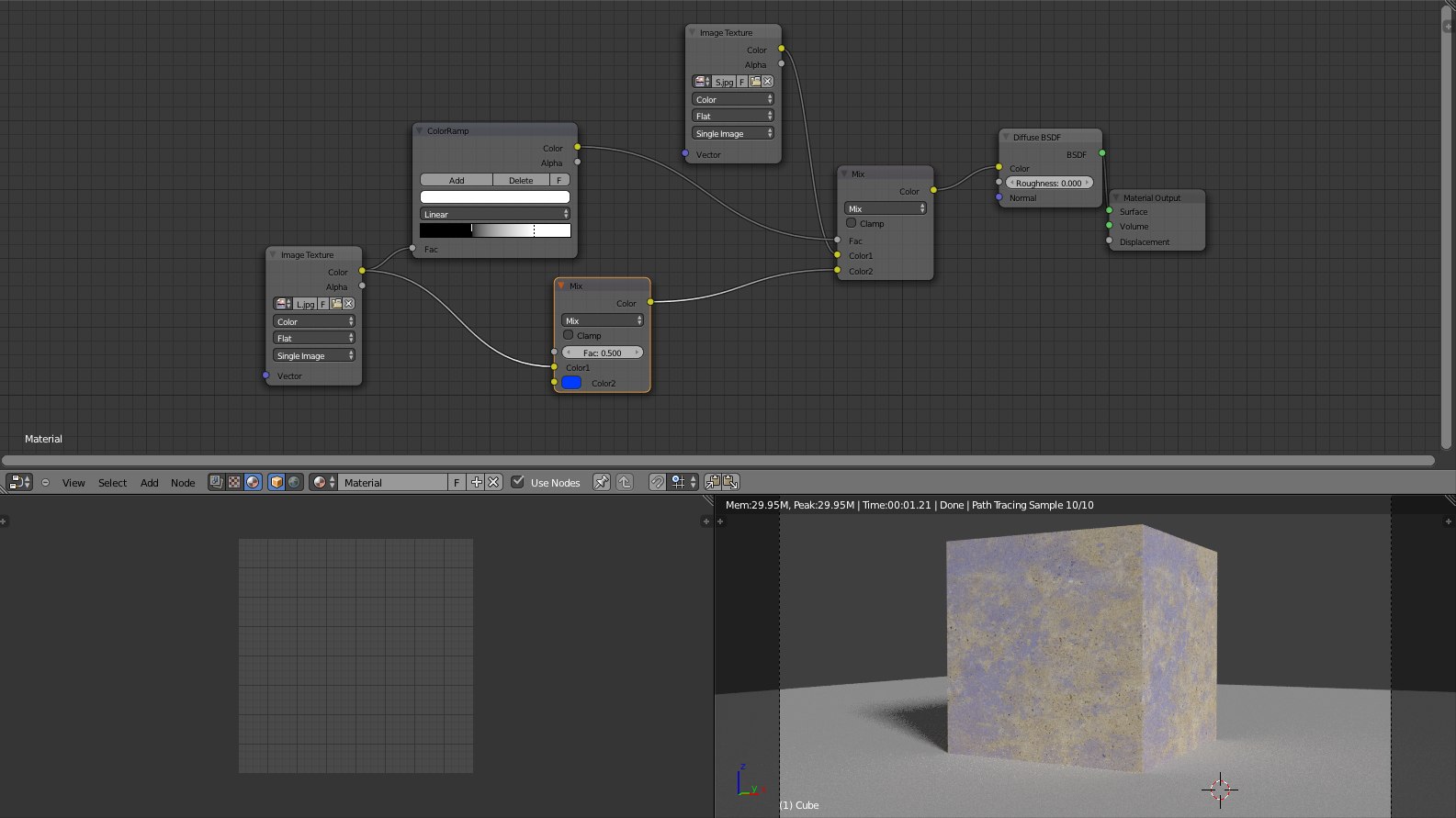Screen dimensions: 1456x818
Task: Paste nodes from clipboard
Action: (x=730, y=482)
